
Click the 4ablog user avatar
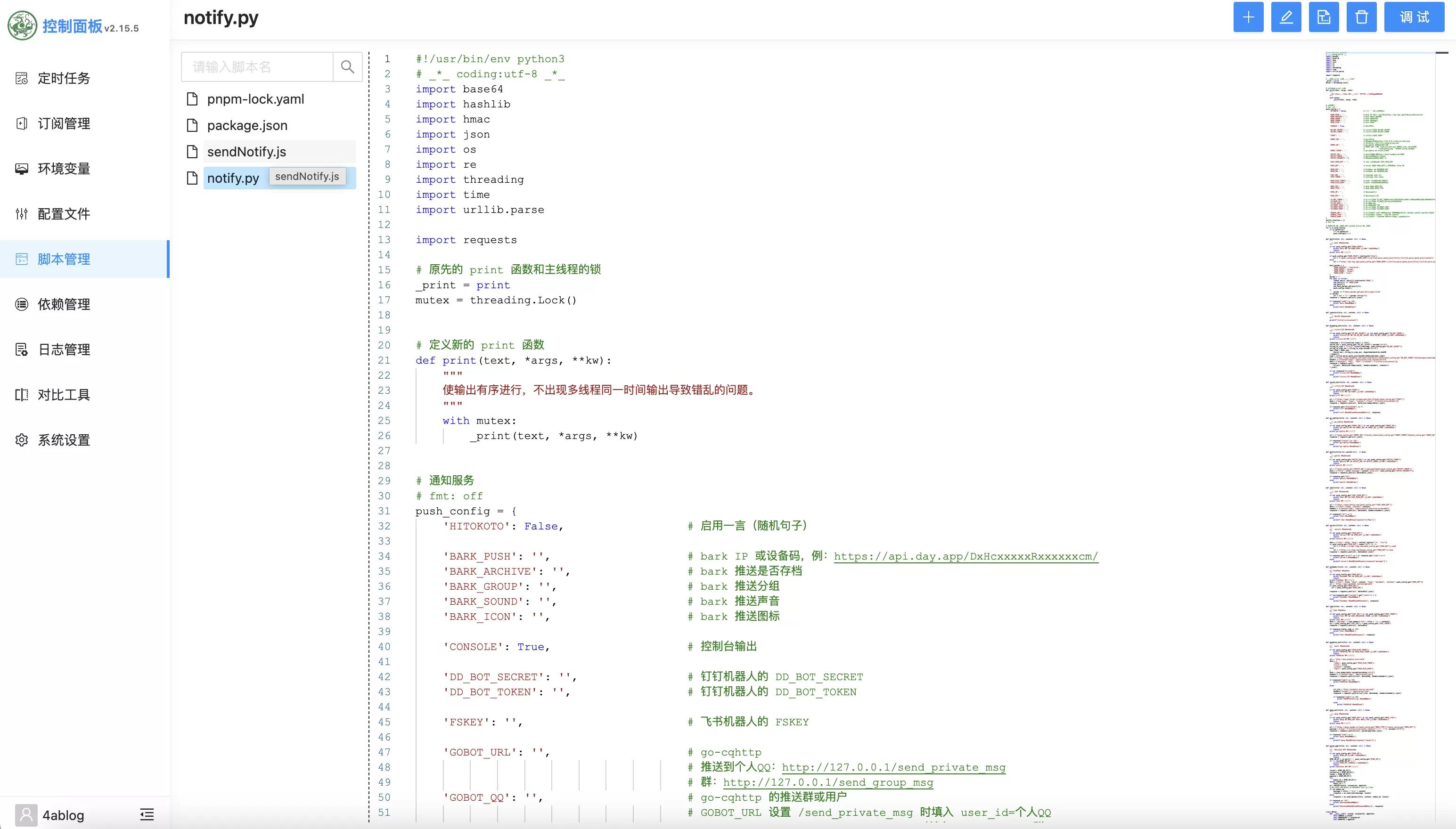coord(26,815)
